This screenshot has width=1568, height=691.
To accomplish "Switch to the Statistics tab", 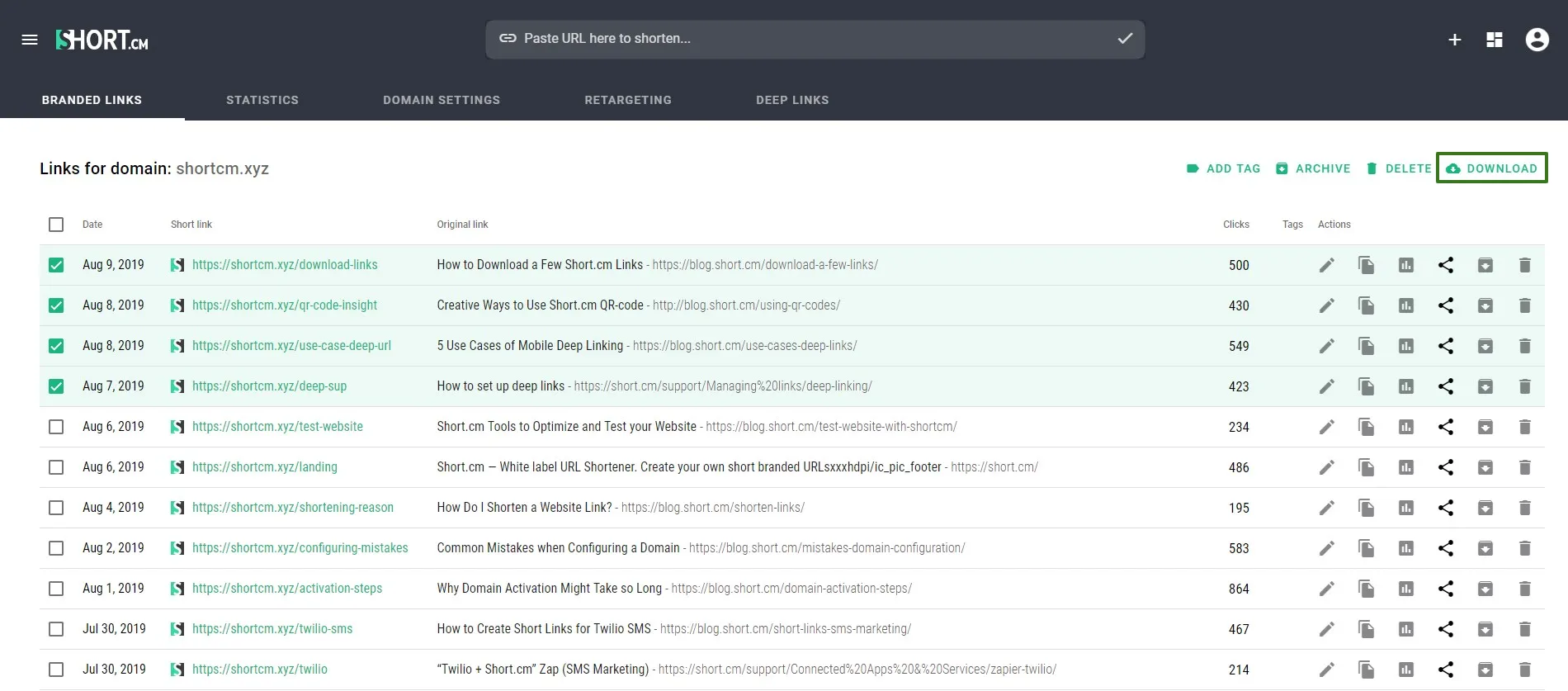I will click(x=262, y=100).
